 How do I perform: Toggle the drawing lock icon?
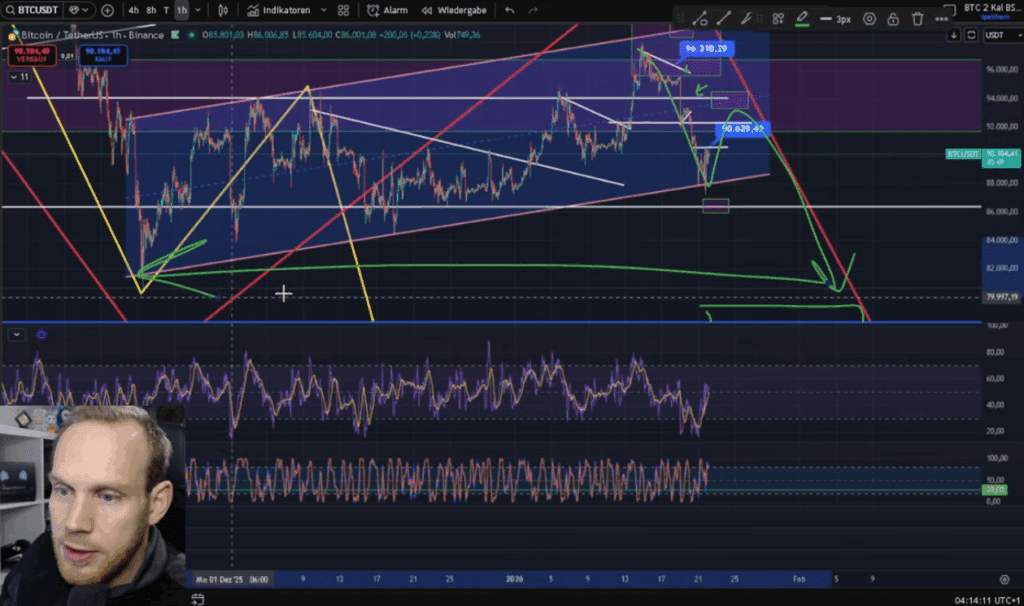893,19
